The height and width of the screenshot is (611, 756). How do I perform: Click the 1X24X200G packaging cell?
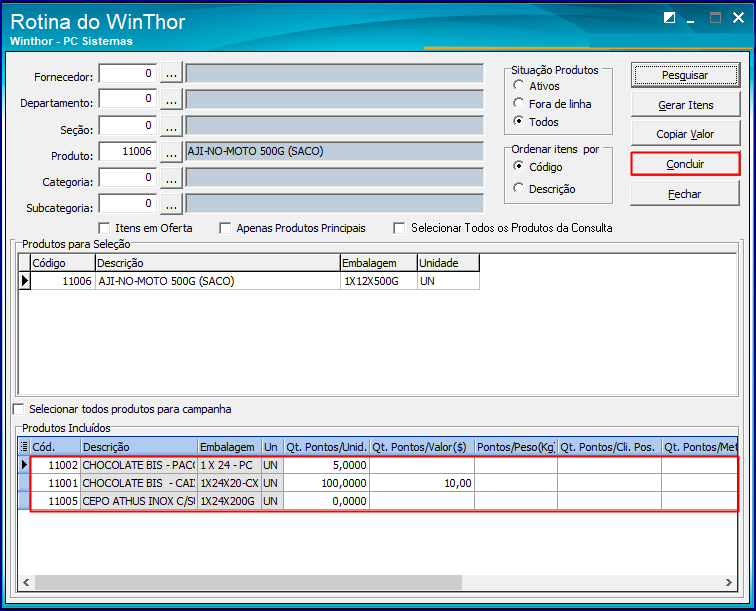[230, 501]
